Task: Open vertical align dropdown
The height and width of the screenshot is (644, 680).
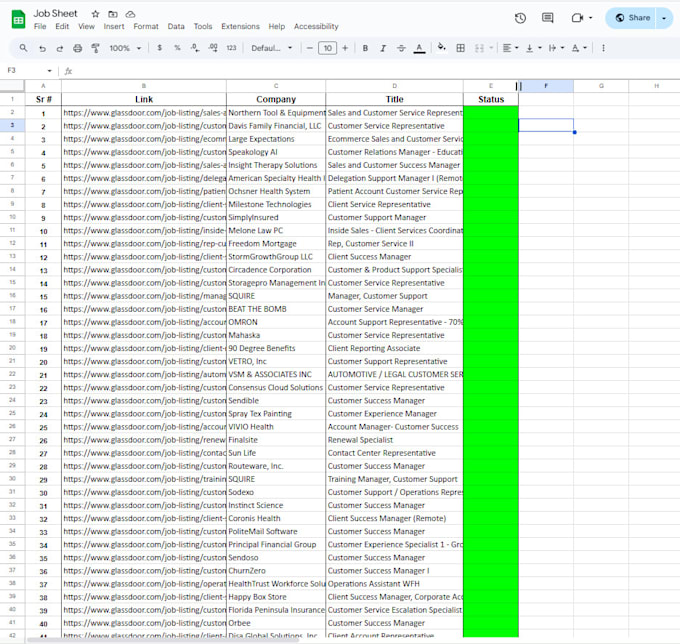Action: 533,48
